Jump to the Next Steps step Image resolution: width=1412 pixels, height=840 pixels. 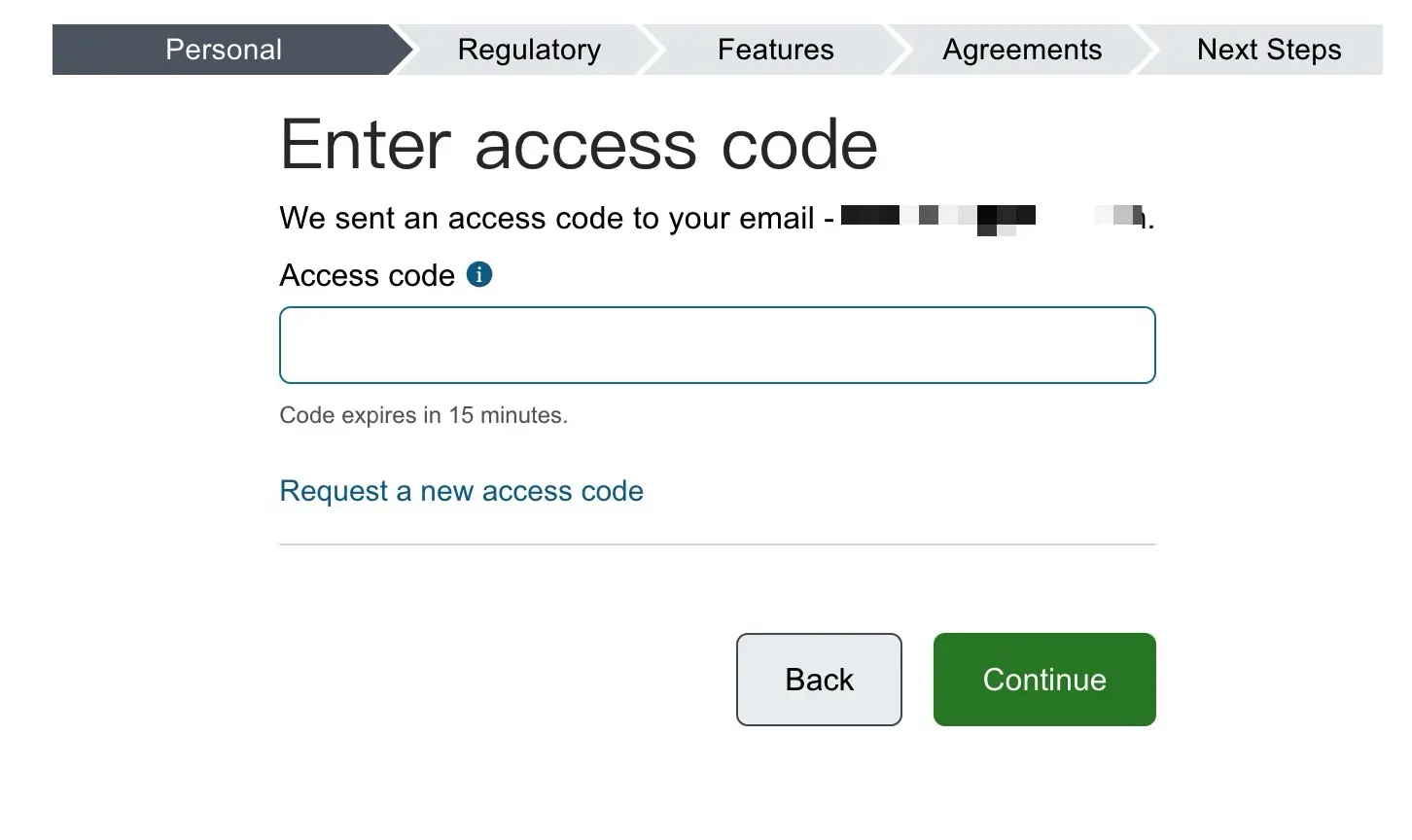(1268, 50)
